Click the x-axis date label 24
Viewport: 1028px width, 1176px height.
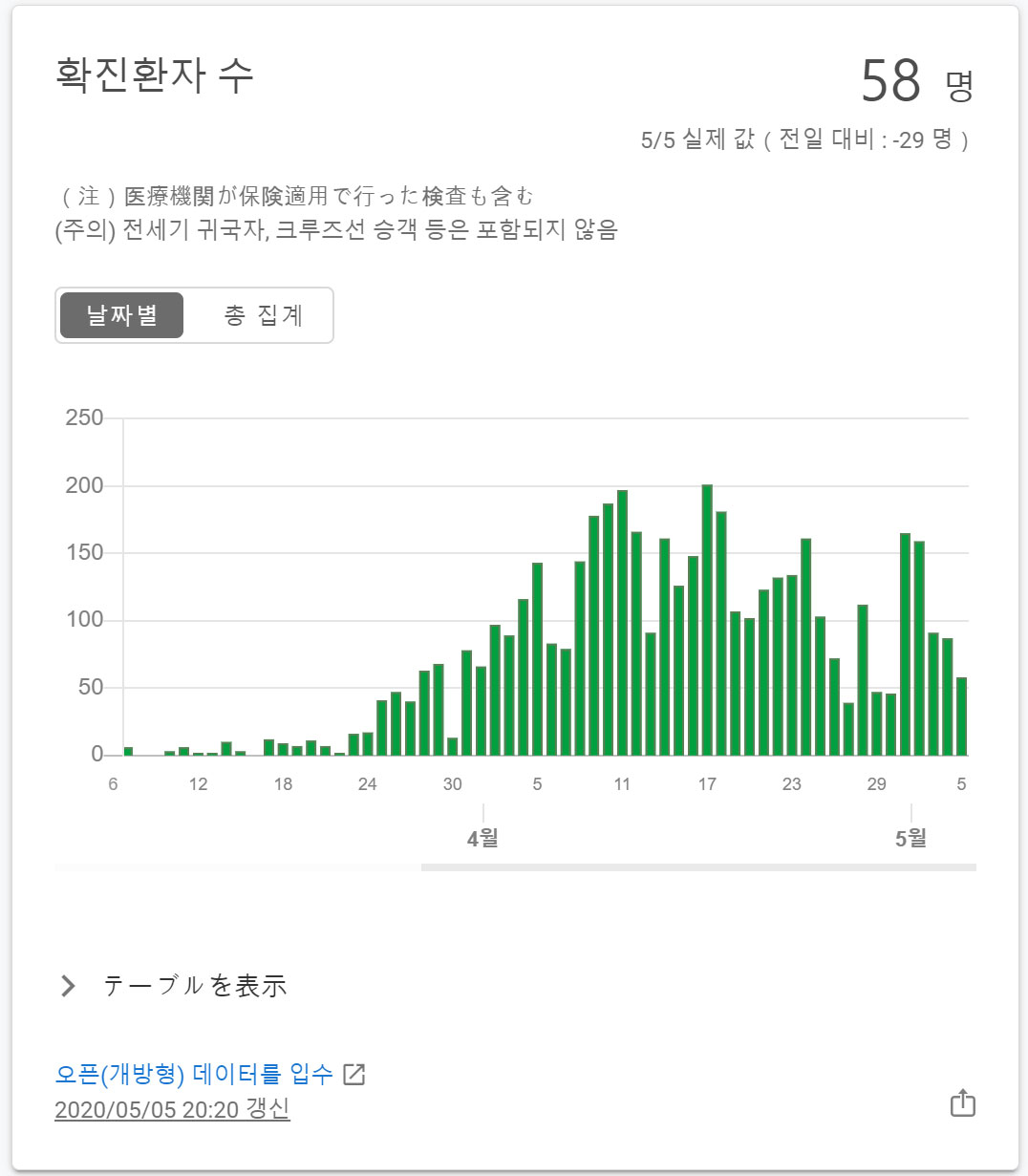coord(368,784)
